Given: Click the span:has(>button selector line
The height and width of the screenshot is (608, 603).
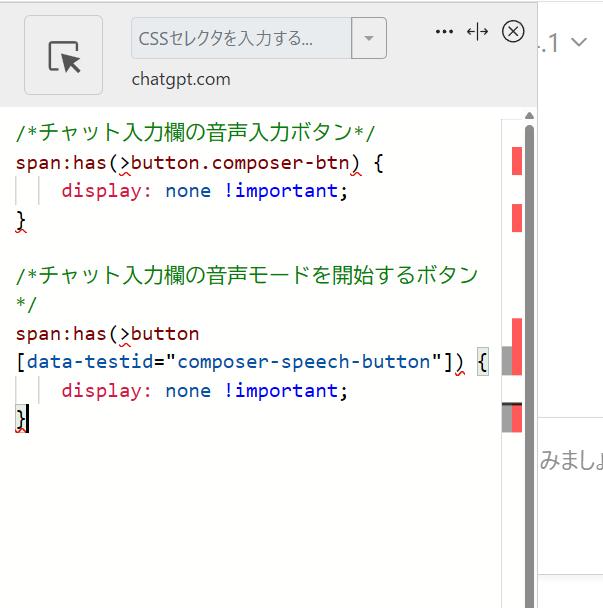Looking at the screenshot, I should [107, 334].
